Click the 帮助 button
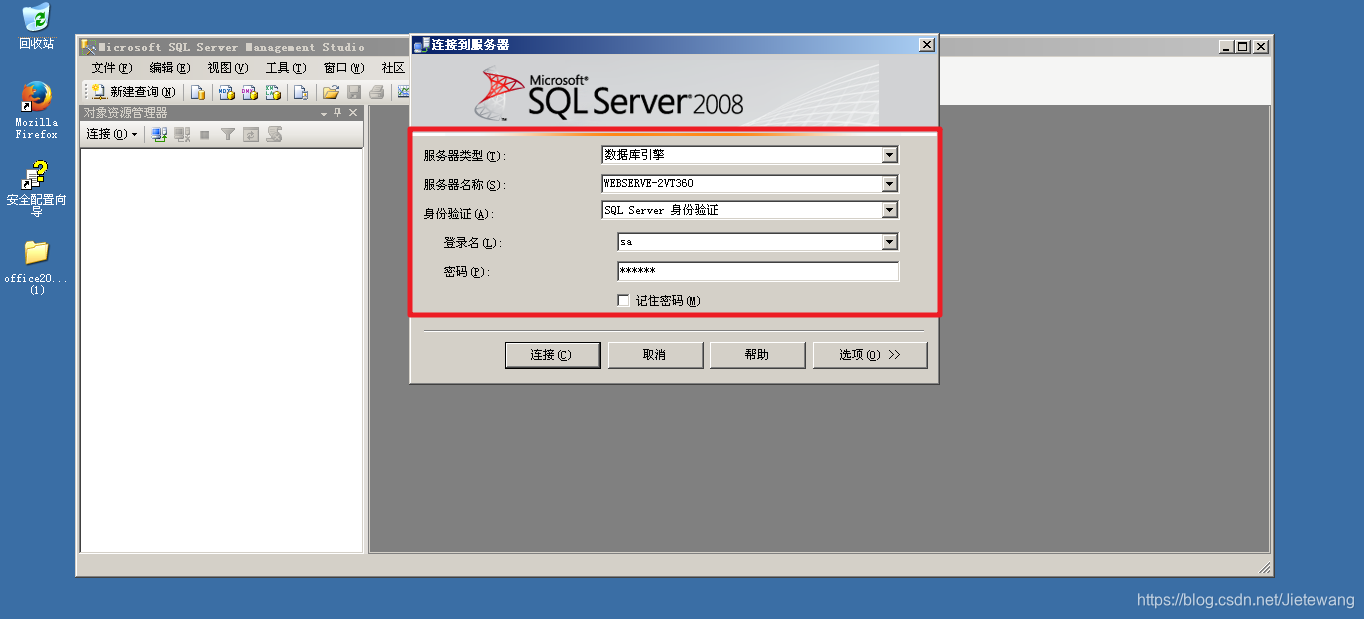 757,355
